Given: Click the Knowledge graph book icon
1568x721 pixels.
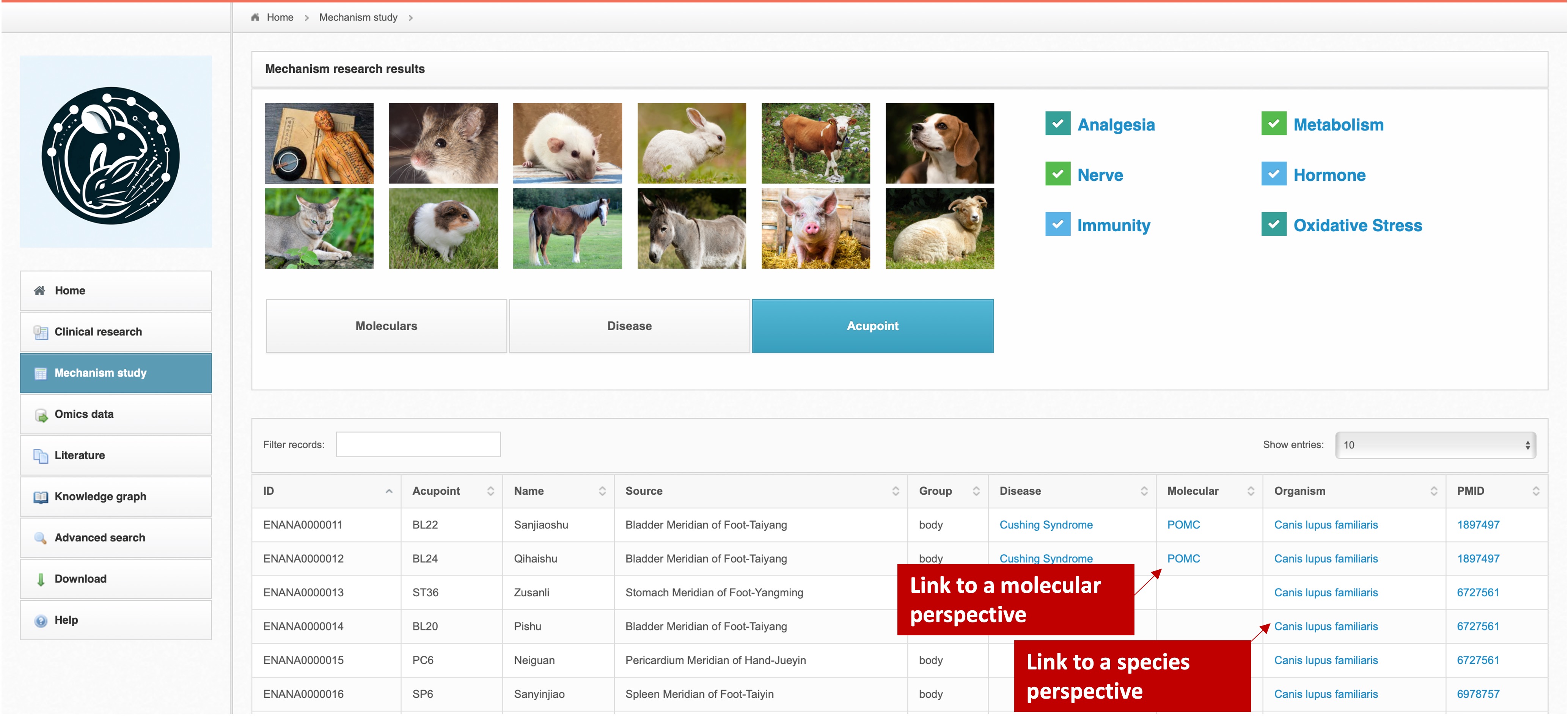Looking at the screenshot, I should [41, 497].
